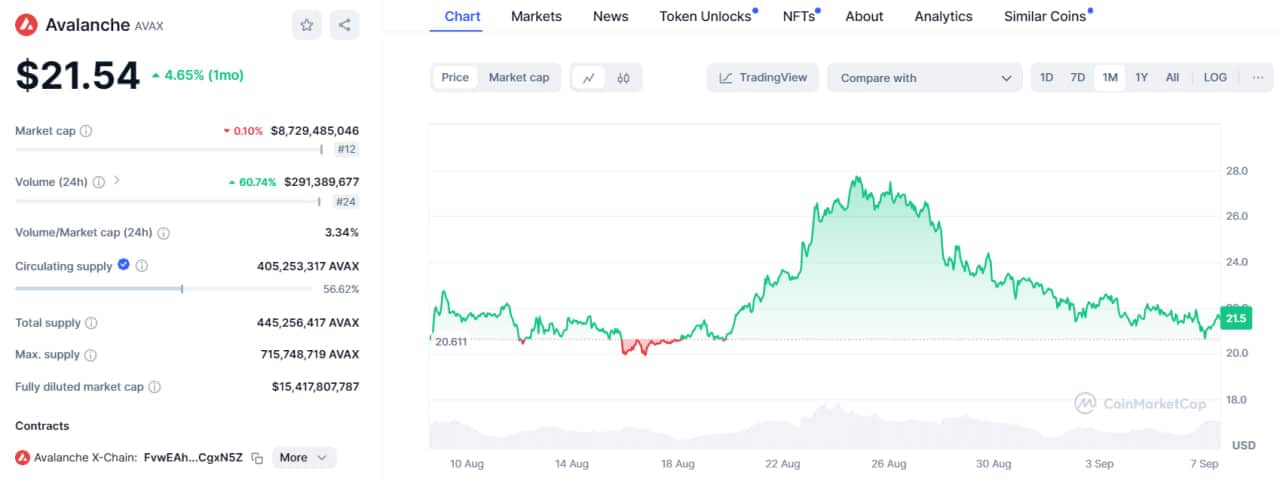The image size is (1280, 481).
Task: Click the 4.65% (1mo) change label
Action: click(198, 75)
